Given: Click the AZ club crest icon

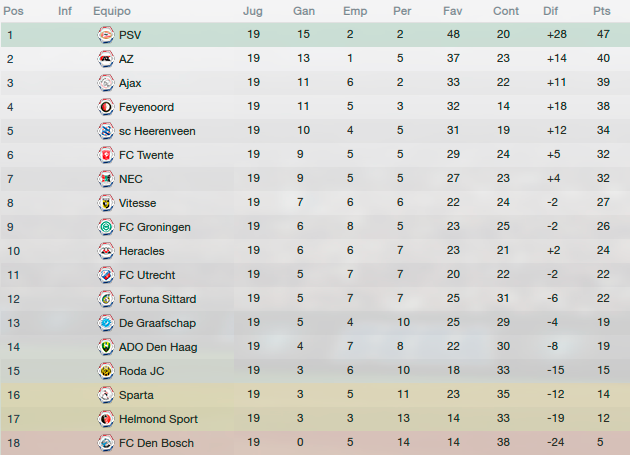Looking at the screenshot, I should [106, 59].
